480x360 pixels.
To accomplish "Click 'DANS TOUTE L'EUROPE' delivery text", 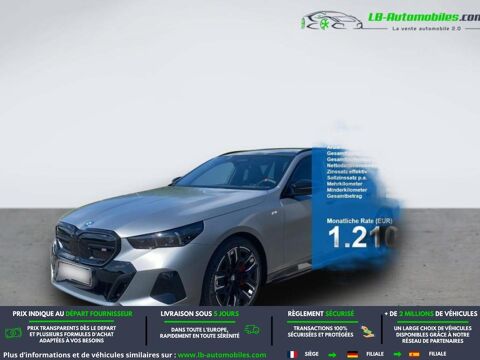I will (x=199, y=329).
